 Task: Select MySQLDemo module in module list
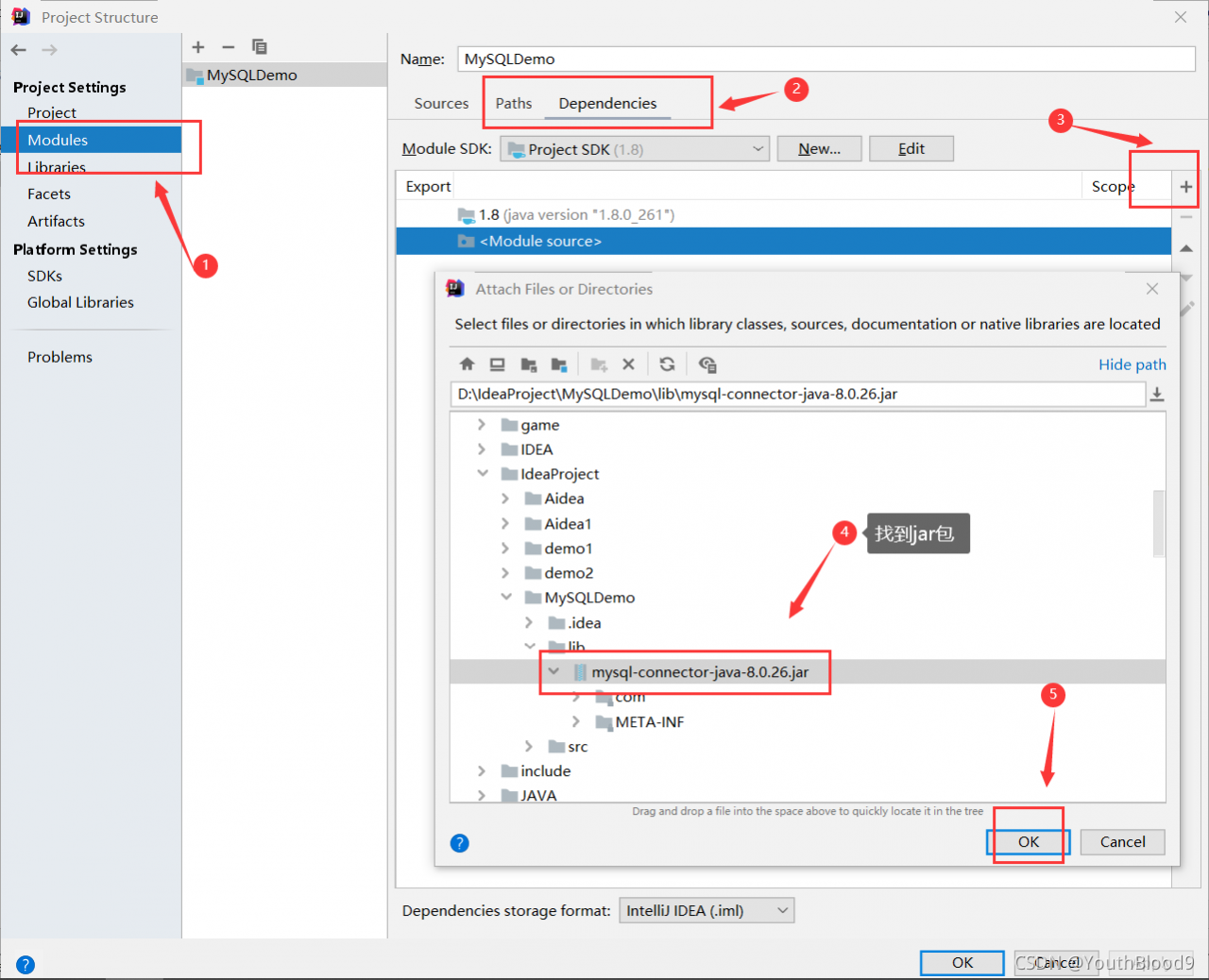pyautogui.click(x=284, y=75)
